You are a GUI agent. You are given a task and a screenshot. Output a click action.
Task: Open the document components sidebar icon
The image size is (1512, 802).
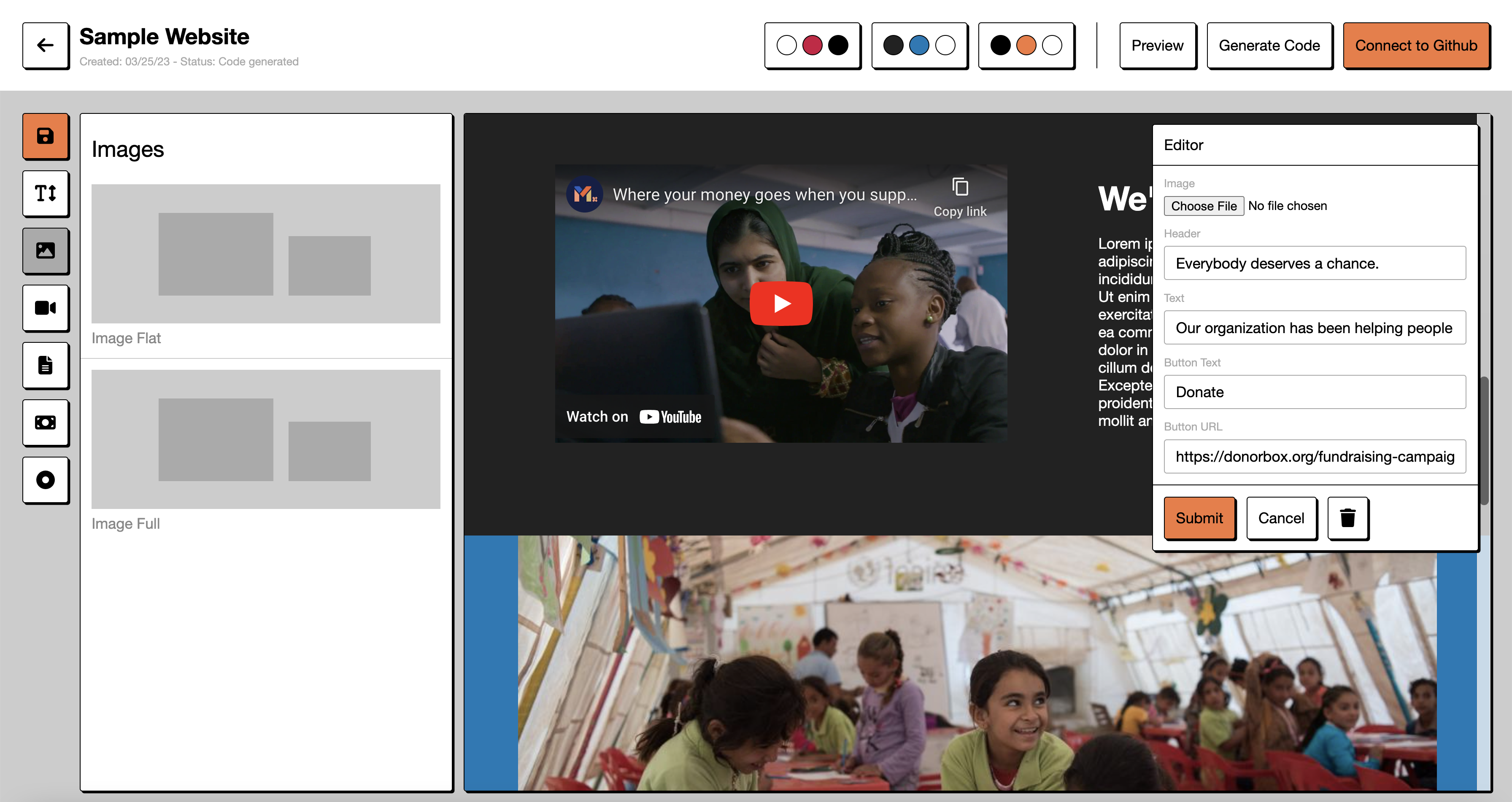point(45,365)
